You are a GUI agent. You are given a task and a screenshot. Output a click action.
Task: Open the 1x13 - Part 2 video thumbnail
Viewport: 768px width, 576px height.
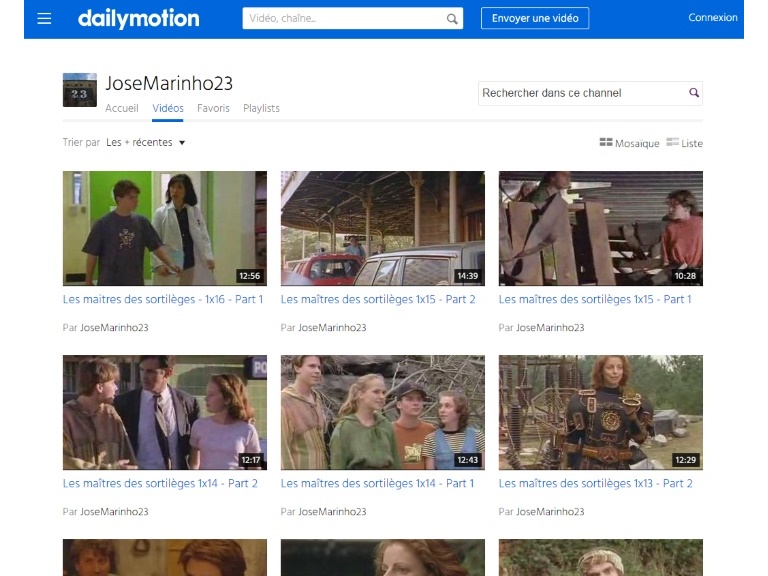(600, 412)
